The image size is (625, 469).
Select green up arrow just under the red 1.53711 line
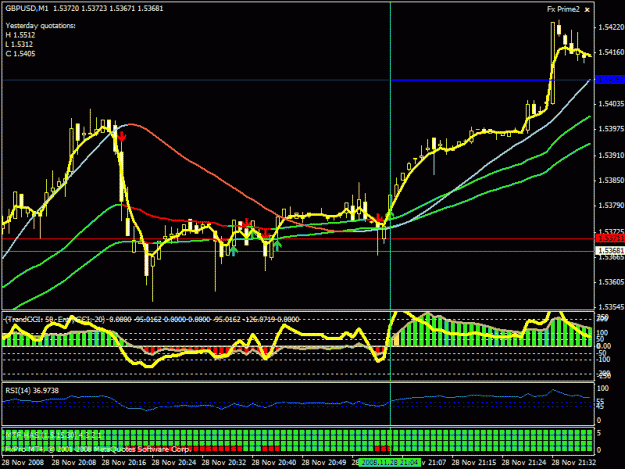[277, 245]
